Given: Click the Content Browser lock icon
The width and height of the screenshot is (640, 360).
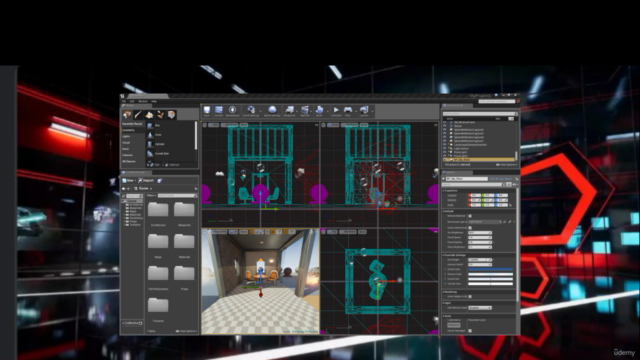Looking at the screenshot, I should (196, 189).
